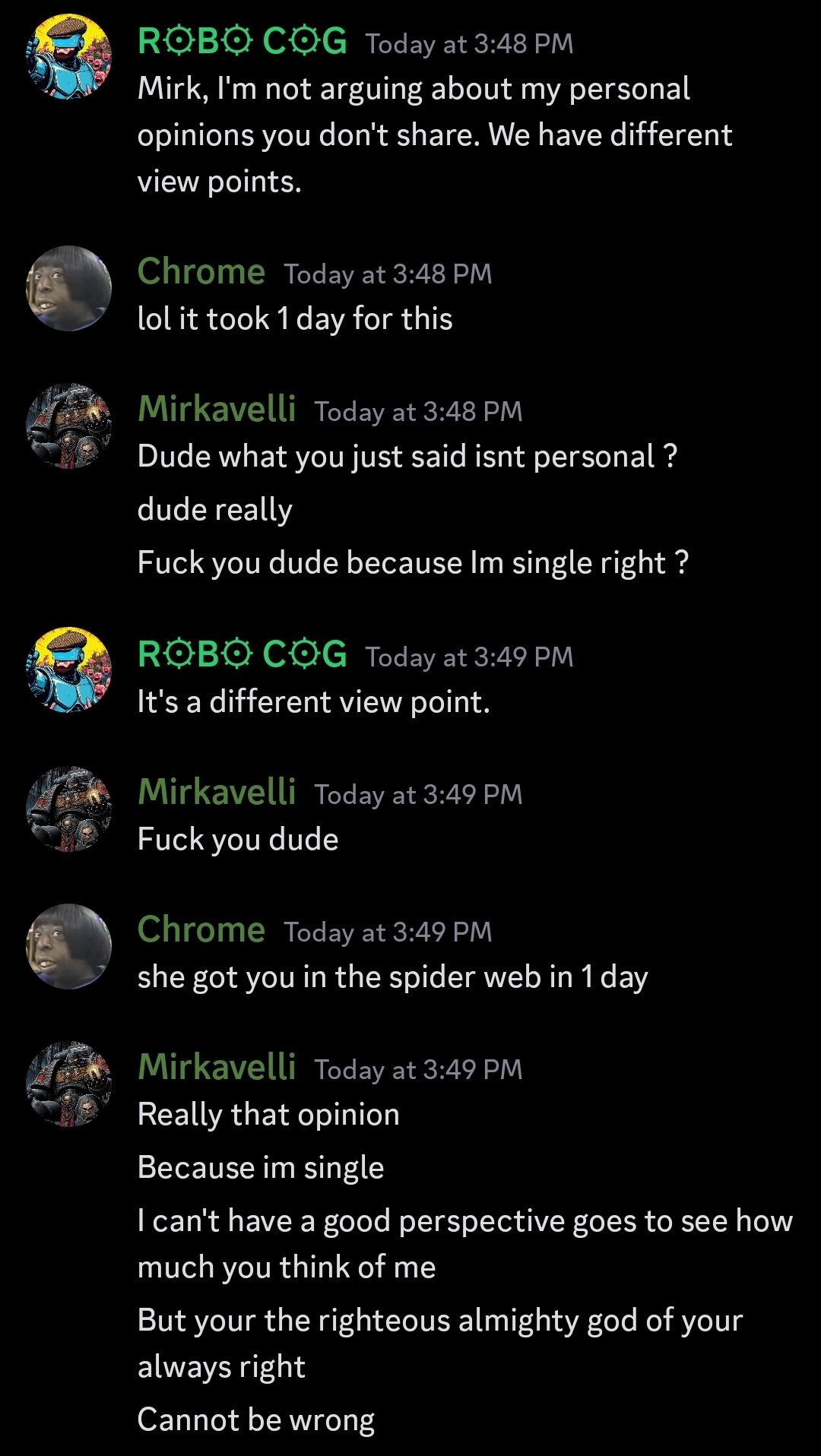Select the "dude really" message
The width and height of the screenshot is (821, 1456).
(215, 510)
